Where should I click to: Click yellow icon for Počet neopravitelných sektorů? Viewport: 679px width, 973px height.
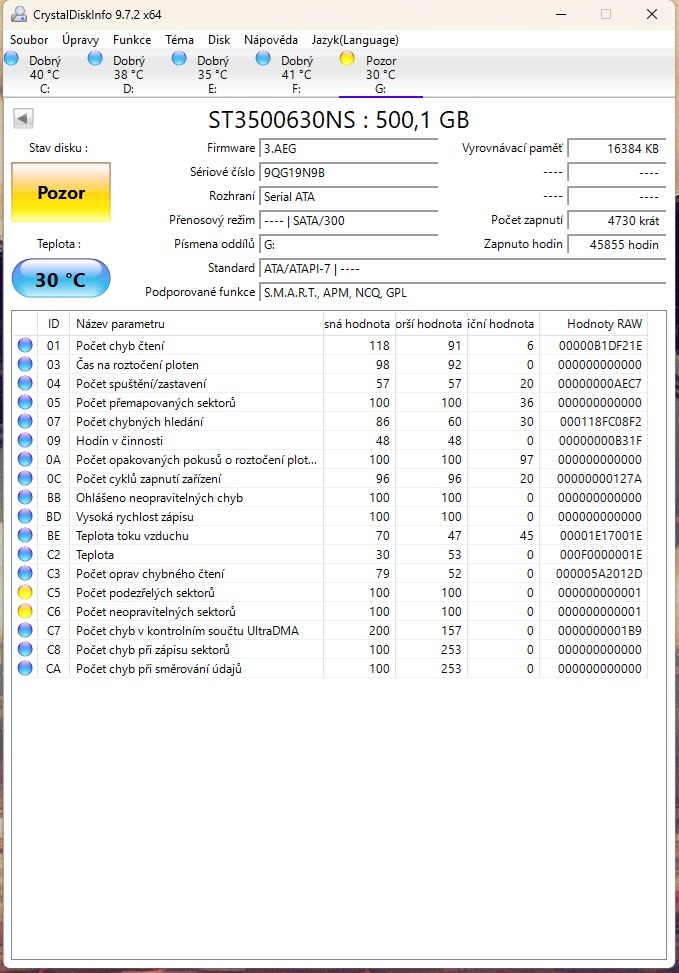[25, 612]
